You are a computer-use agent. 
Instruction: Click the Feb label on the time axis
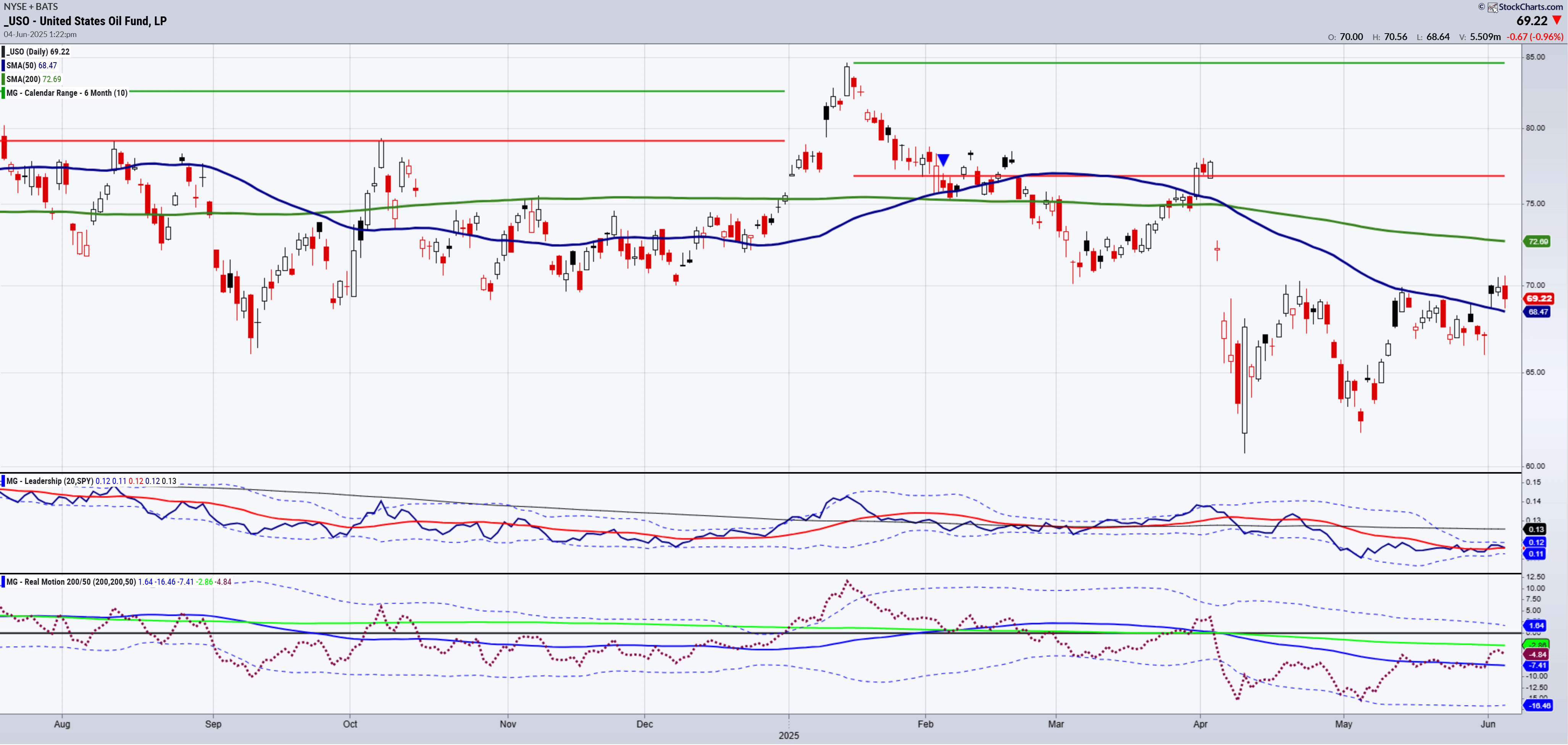(x=925, y=725)
